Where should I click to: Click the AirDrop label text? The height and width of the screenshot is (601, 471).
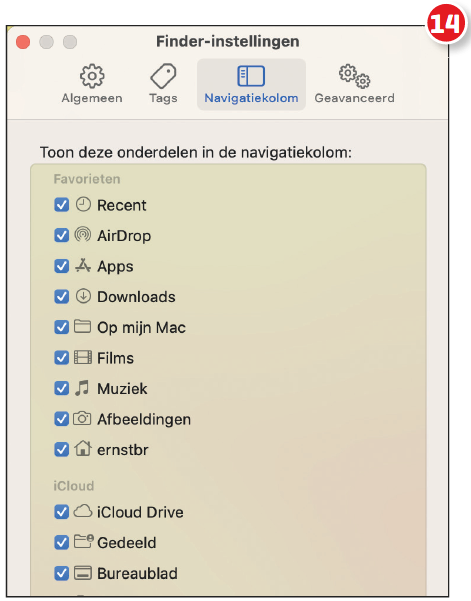pyautogui.click(x=124, y=236)
